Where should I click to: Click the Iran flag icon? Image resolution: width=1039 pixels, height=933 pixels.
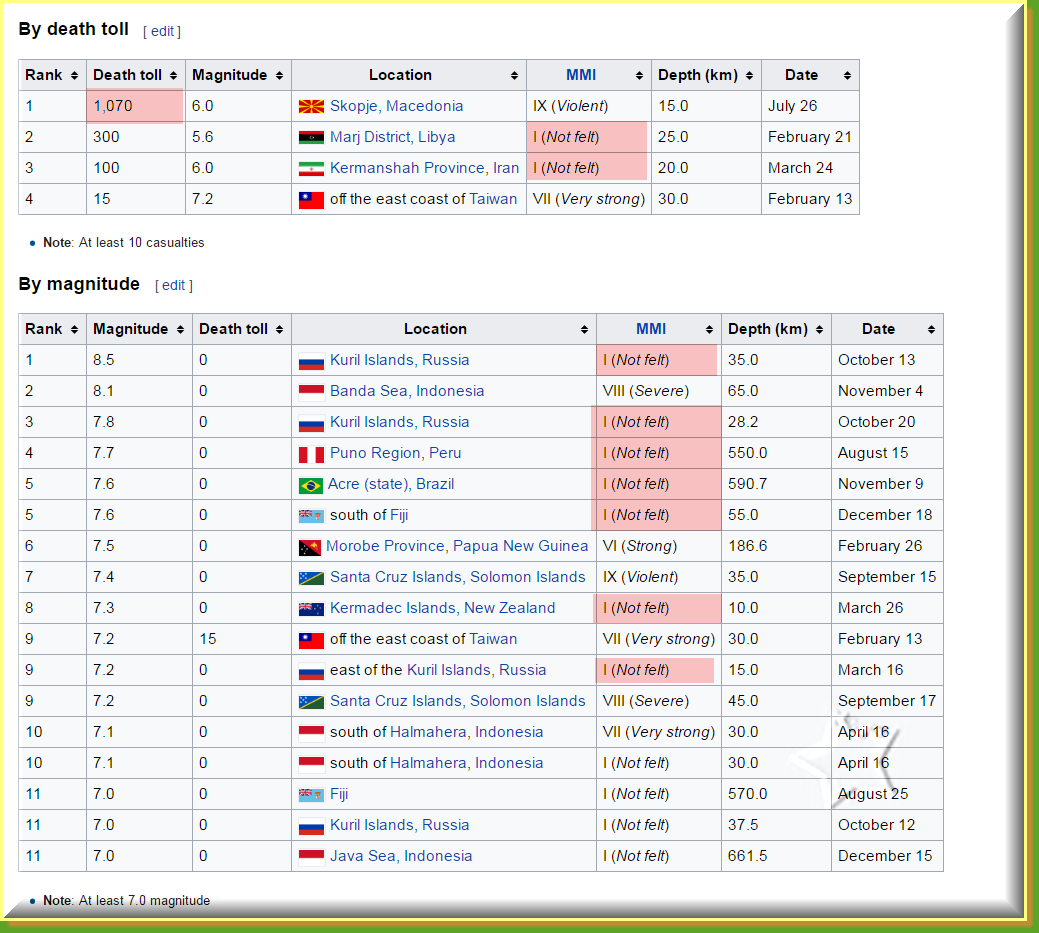[x=311, y=169]
